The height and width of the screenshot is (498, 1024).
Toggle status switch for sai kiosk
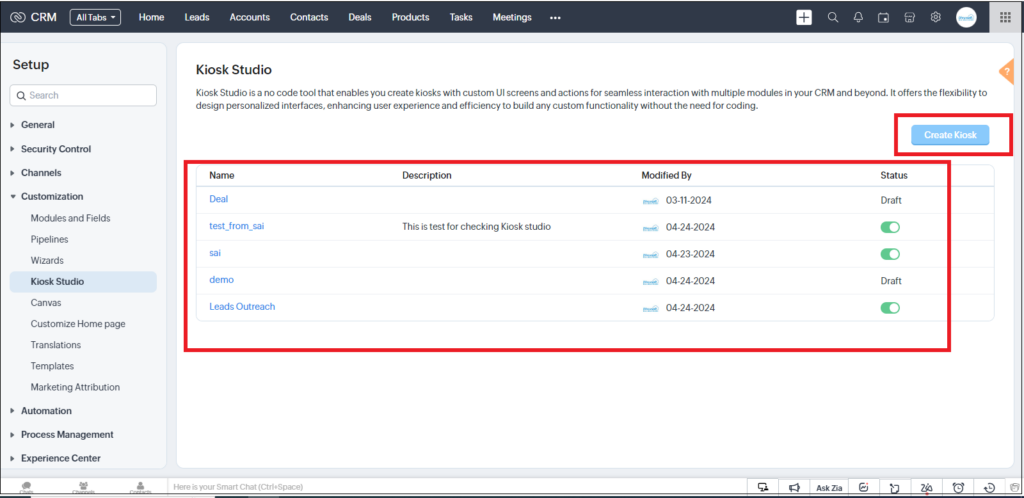890,254
